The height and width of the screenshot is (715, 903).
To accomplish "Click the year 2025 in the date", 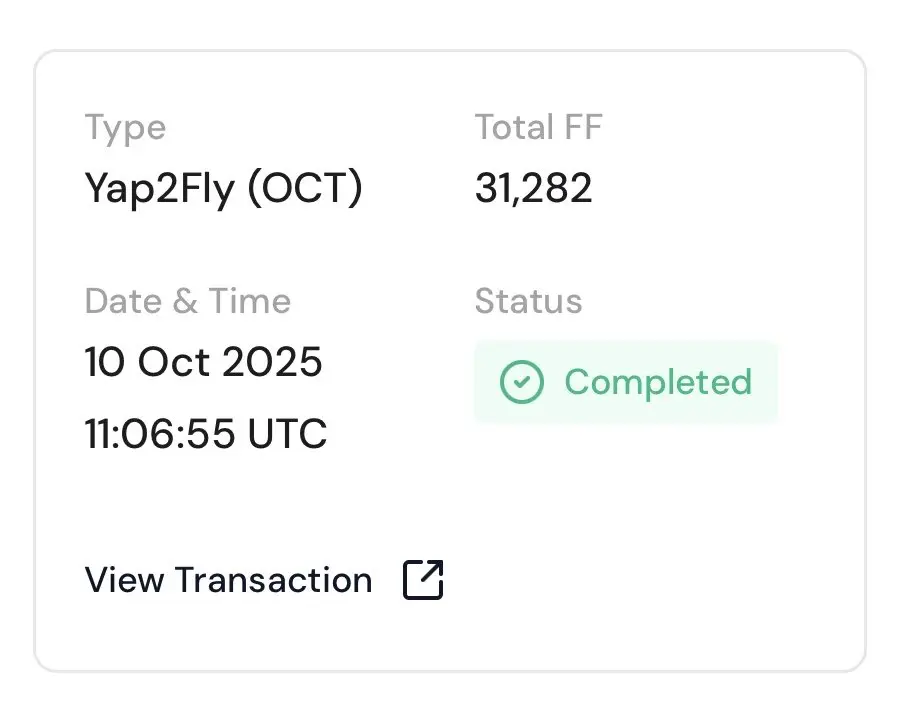I will pyautogui.click(x=272, y=362).
